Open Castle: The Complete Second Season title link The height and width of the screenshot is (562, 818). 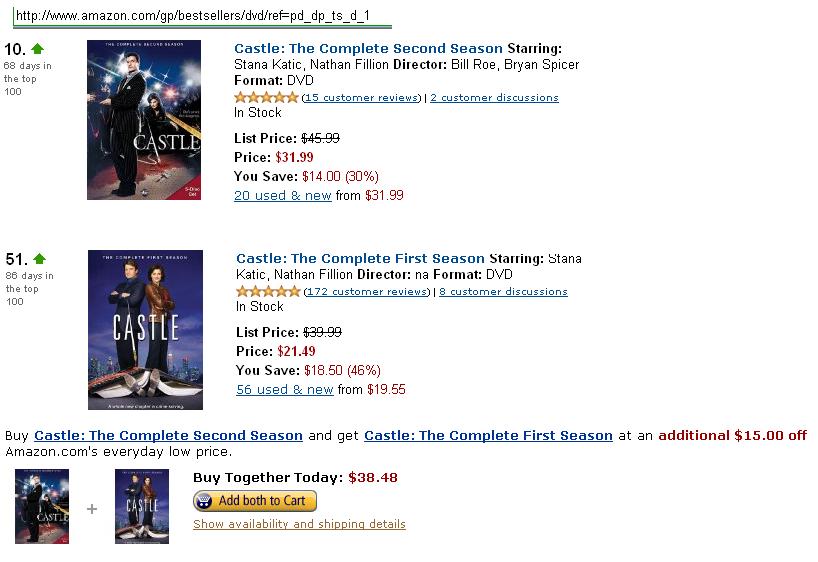click(x=368, y=49)
